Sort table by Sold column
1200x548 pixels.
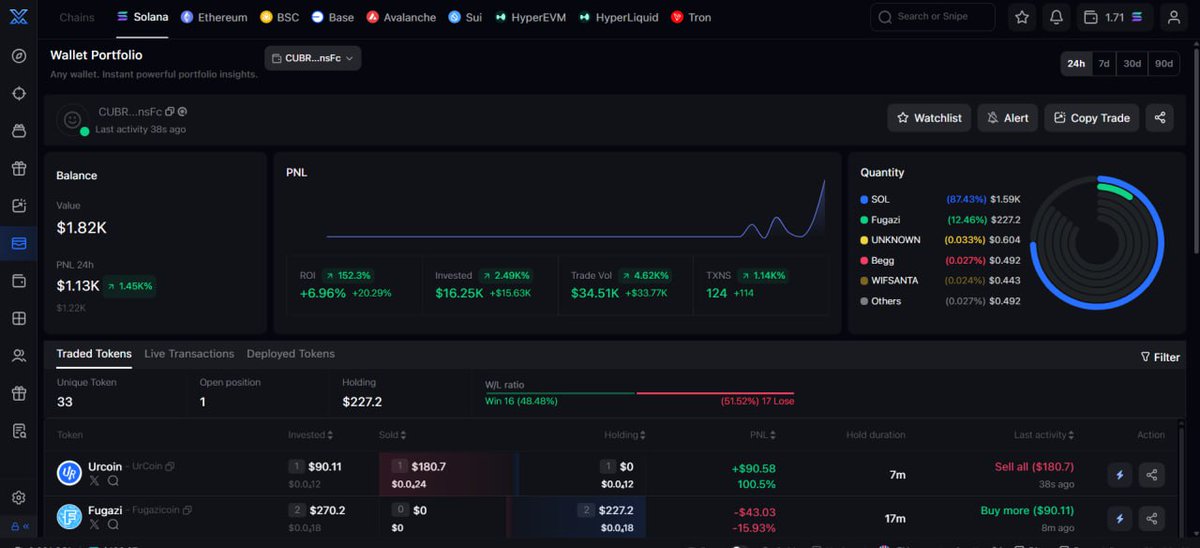tap(391, 435)
